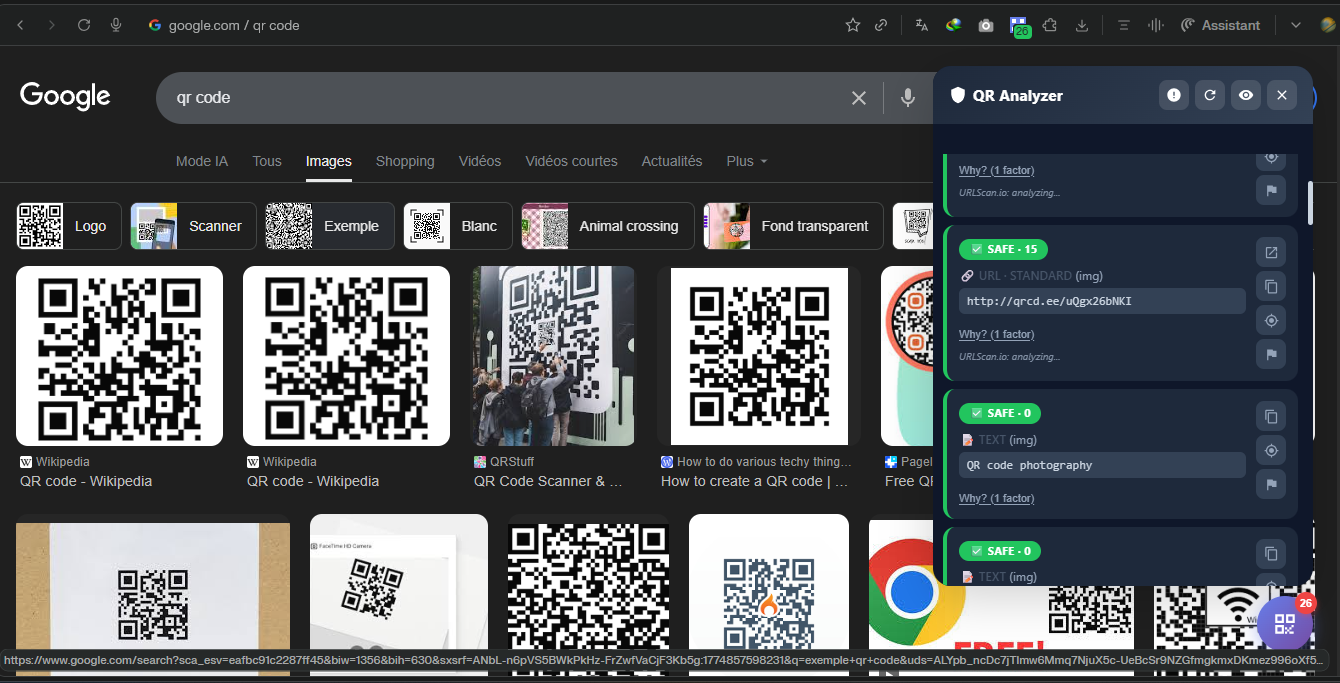Image resolution: width=1340 pixels, height=683 pixels.
Task: Click the colorful globe extension icon
Action: [954, 25]
